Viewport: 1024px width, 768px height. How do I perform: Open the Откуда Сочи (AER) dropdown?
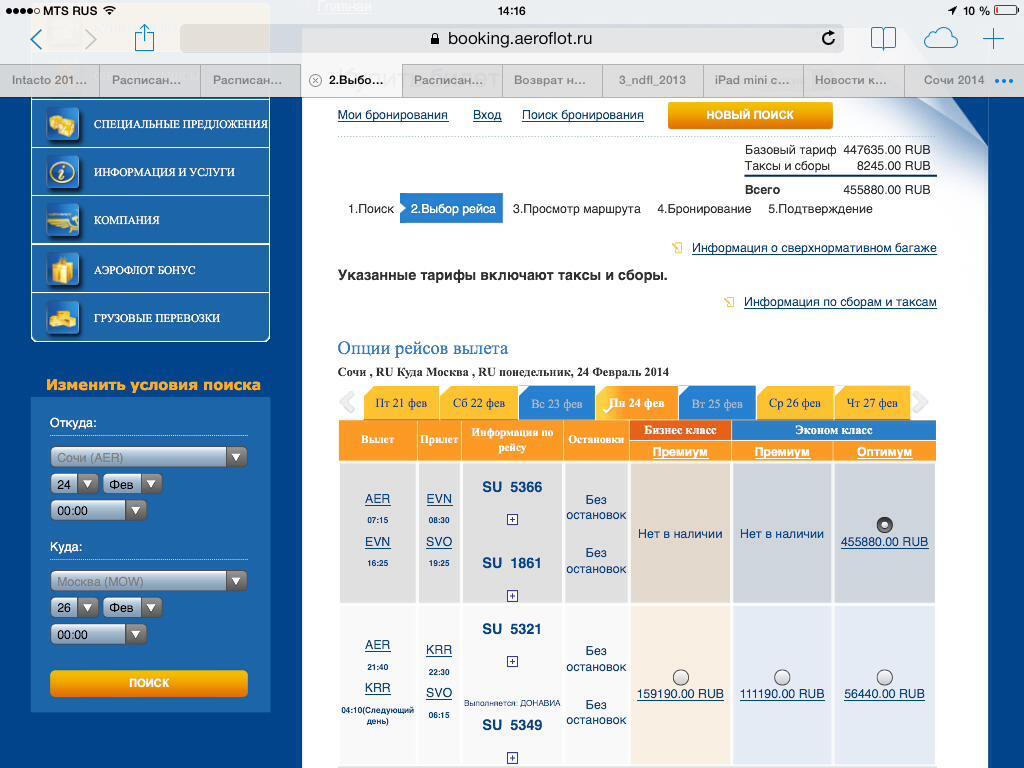pyautogui.click(x=149, y=457)
